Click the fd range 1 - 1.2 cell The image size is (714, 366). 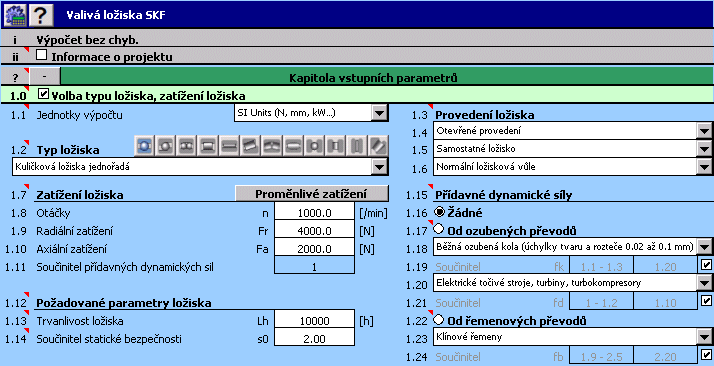(x=601, y=303)
